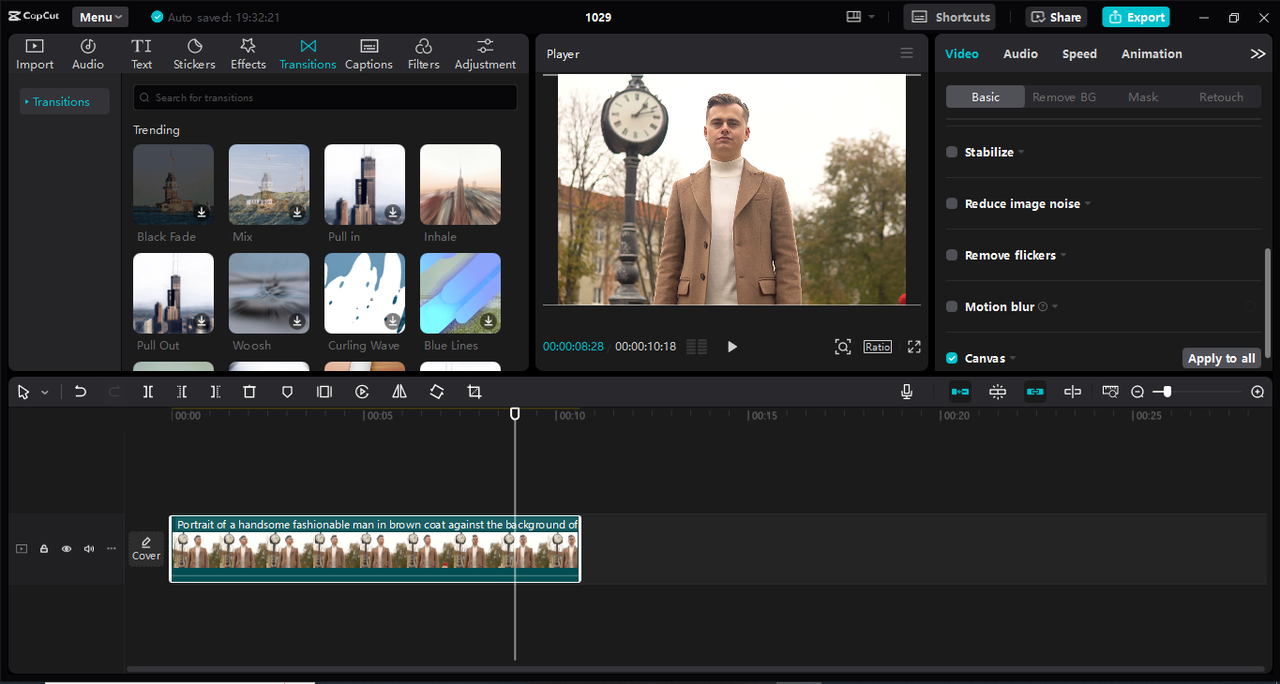Enable Reduce image noise checkbox

[x=952, y=203]
